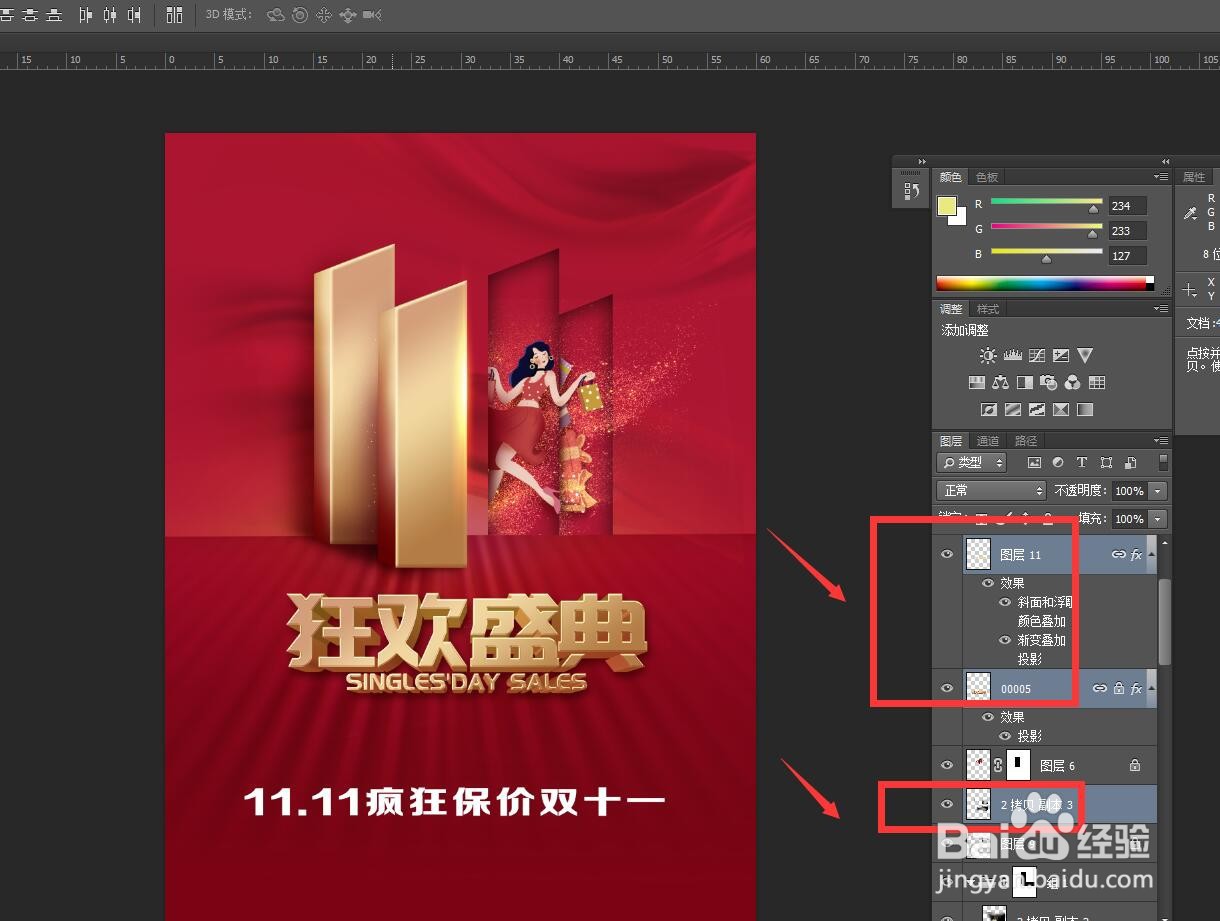1220x921 pixels.
Task: Click the type layer filter (T) icon
Action: click(1081, 462)
